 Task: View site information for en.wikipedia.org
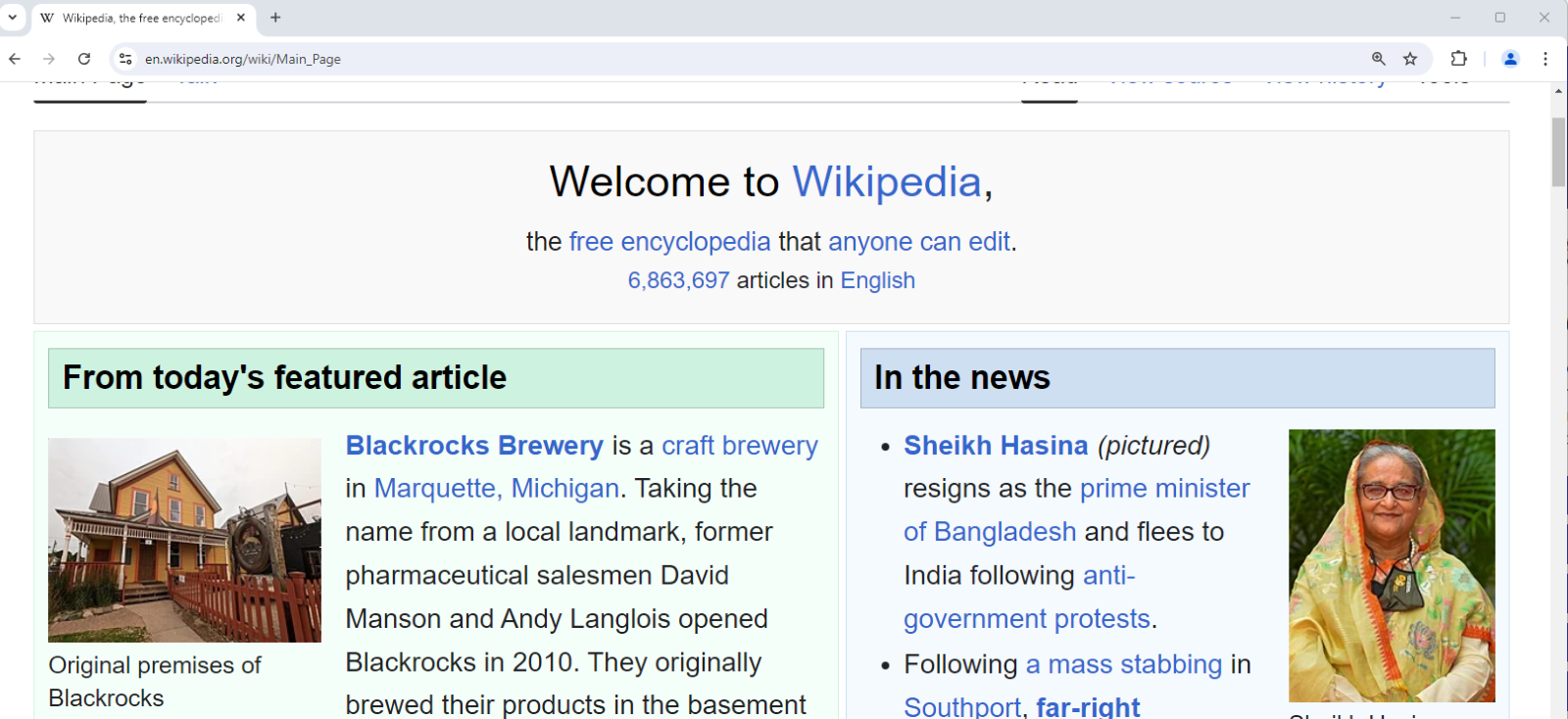125,59
